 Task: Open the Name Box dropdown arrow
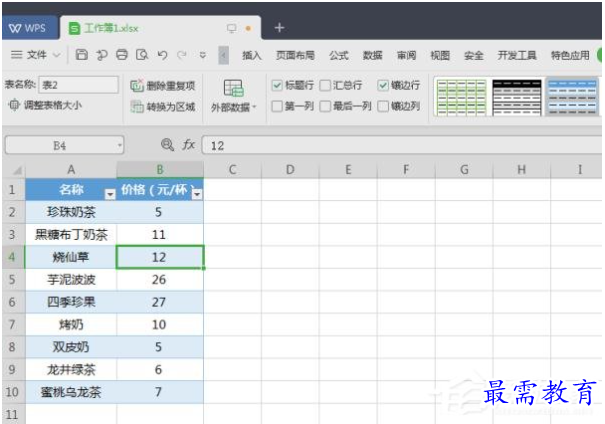[120, 145]
